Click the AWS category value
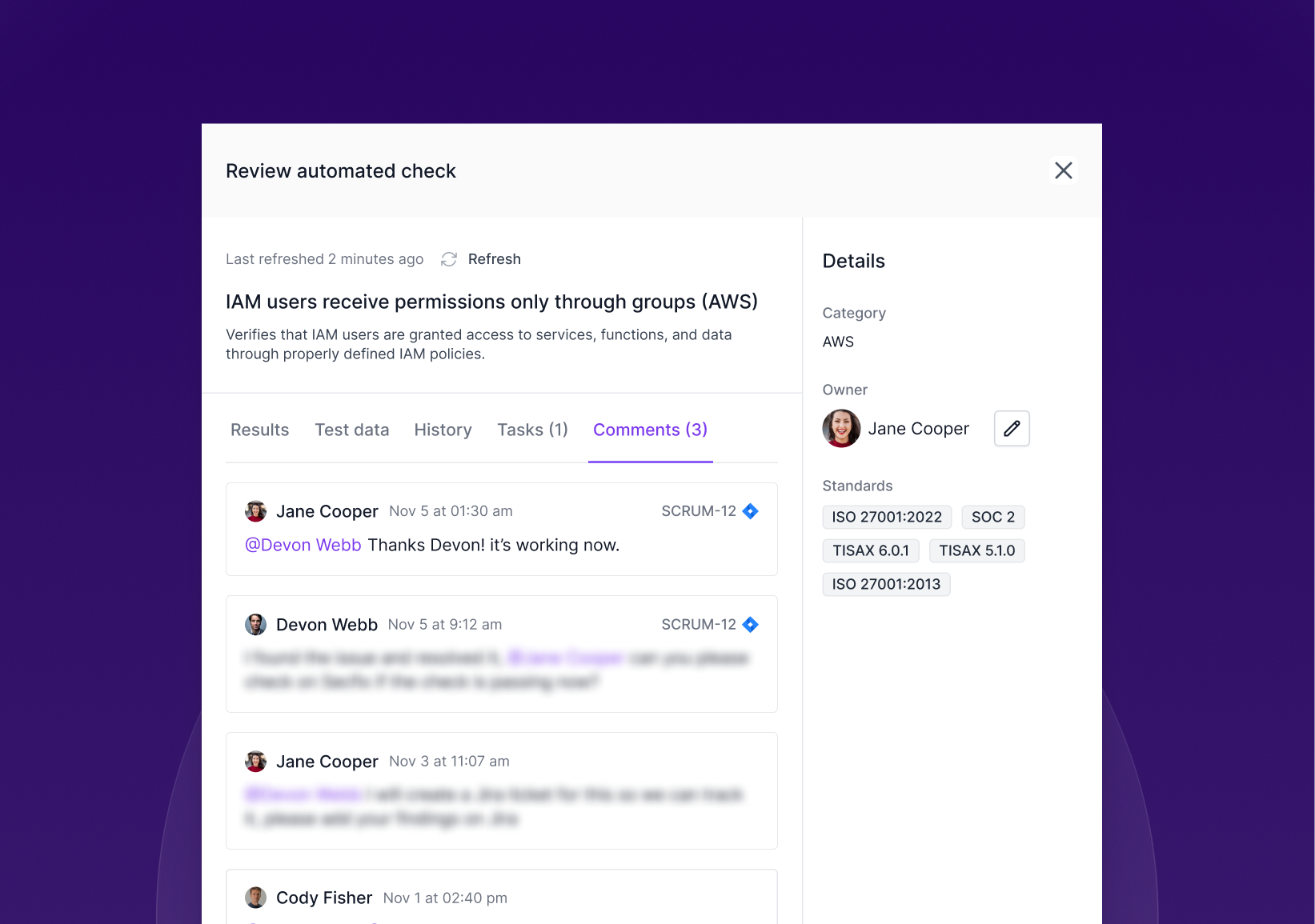This screenshot has width=1315, height=924. pos(838,342)
